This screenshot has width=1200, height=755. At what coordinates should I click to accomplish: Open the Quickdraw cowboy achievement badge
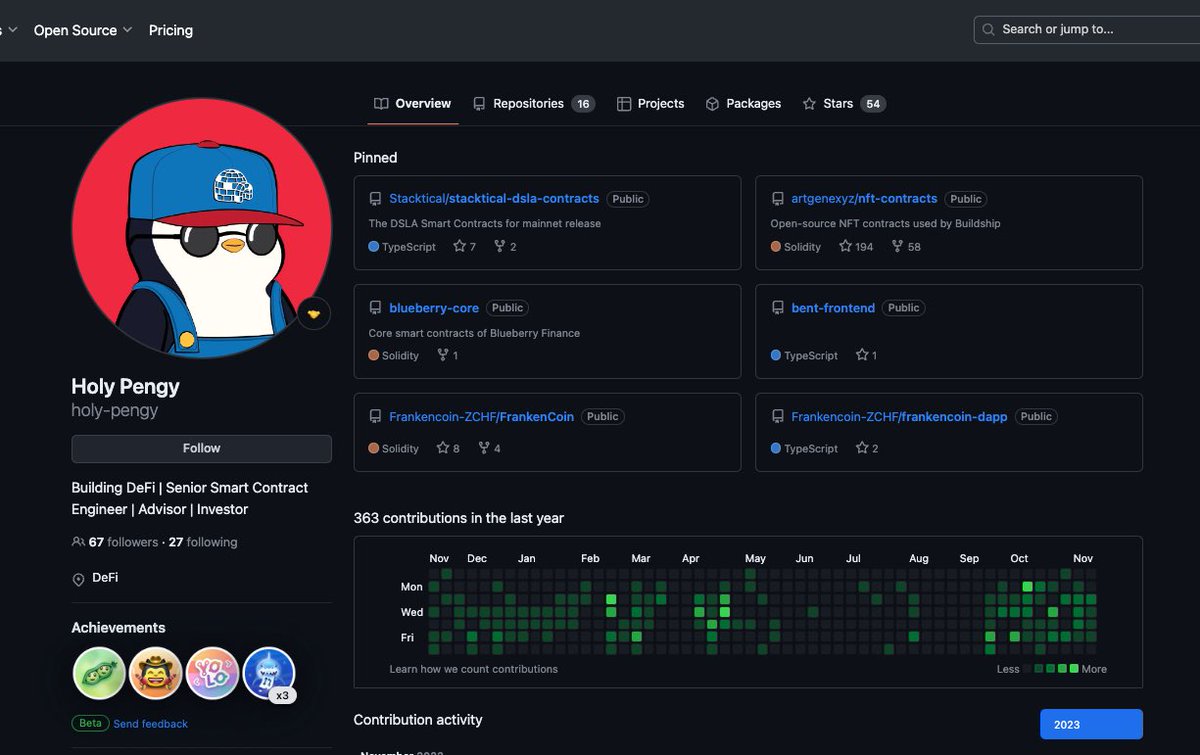click(155, 673)
